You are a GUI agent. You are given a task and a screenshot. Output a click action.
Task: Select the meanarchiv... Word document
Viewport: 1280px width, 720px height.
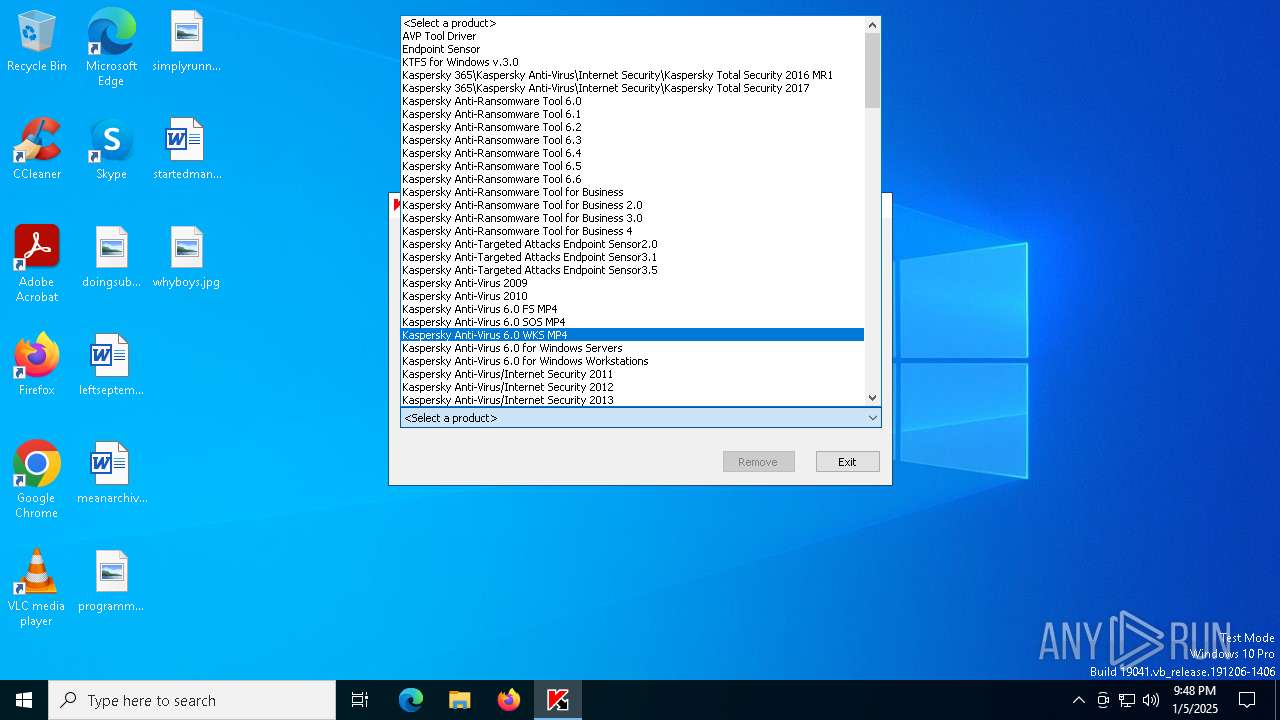tap(111, 474)
